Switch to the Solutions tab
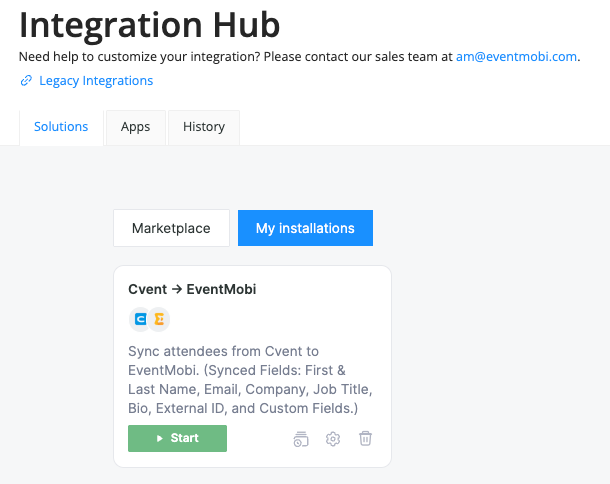This screenshot has width=610, height=484. tap(61, 127)
